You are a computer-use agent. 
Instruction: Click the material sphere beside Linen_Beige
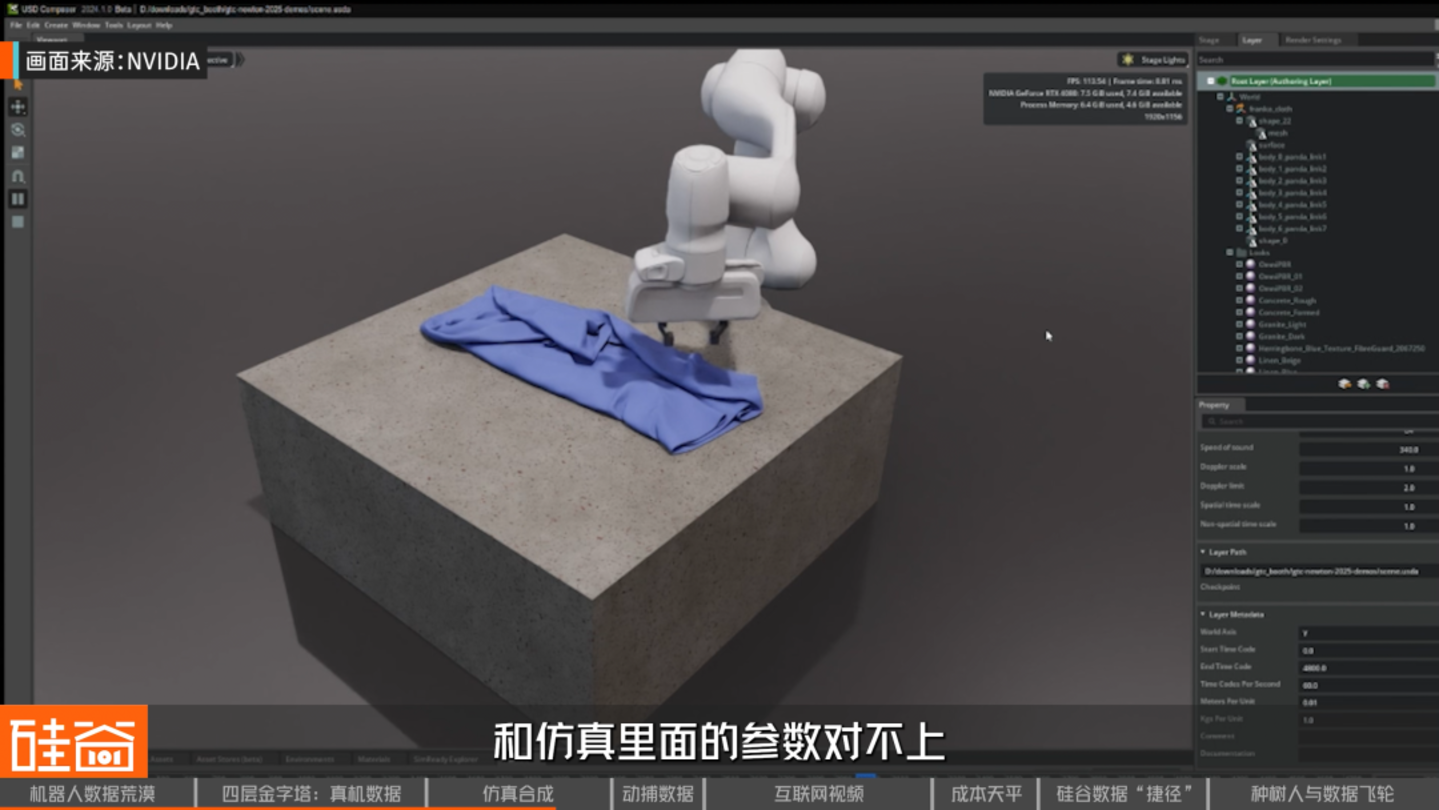click(x=1251, y=361)
